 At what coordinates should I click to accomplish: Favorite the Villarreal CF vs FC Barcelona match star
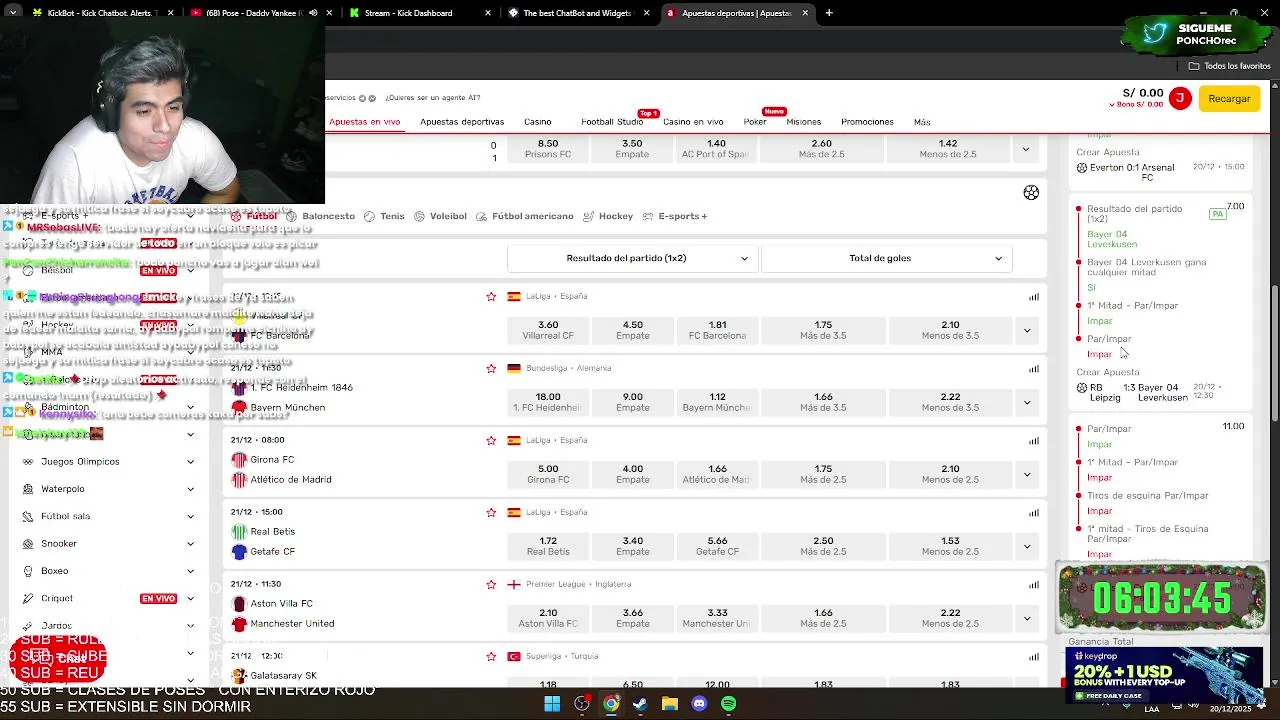click(x=491, y=296)
